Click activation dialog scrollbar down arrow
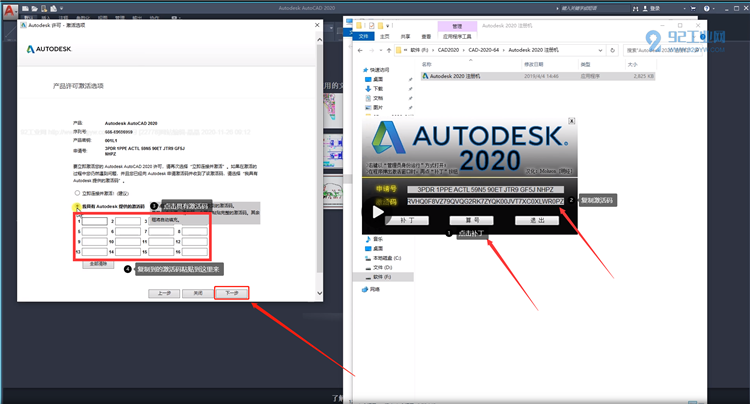750x404 pixels. tap(320, 293)
